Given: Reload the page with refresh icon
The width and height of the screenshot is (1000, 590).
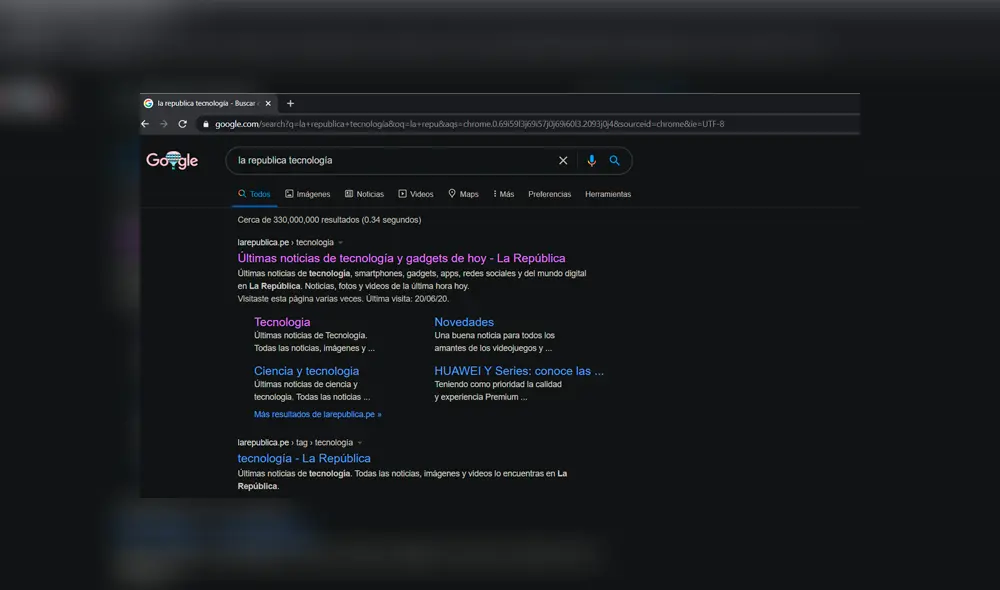Looking at the screenshot, I should click(x=182, y=124).
